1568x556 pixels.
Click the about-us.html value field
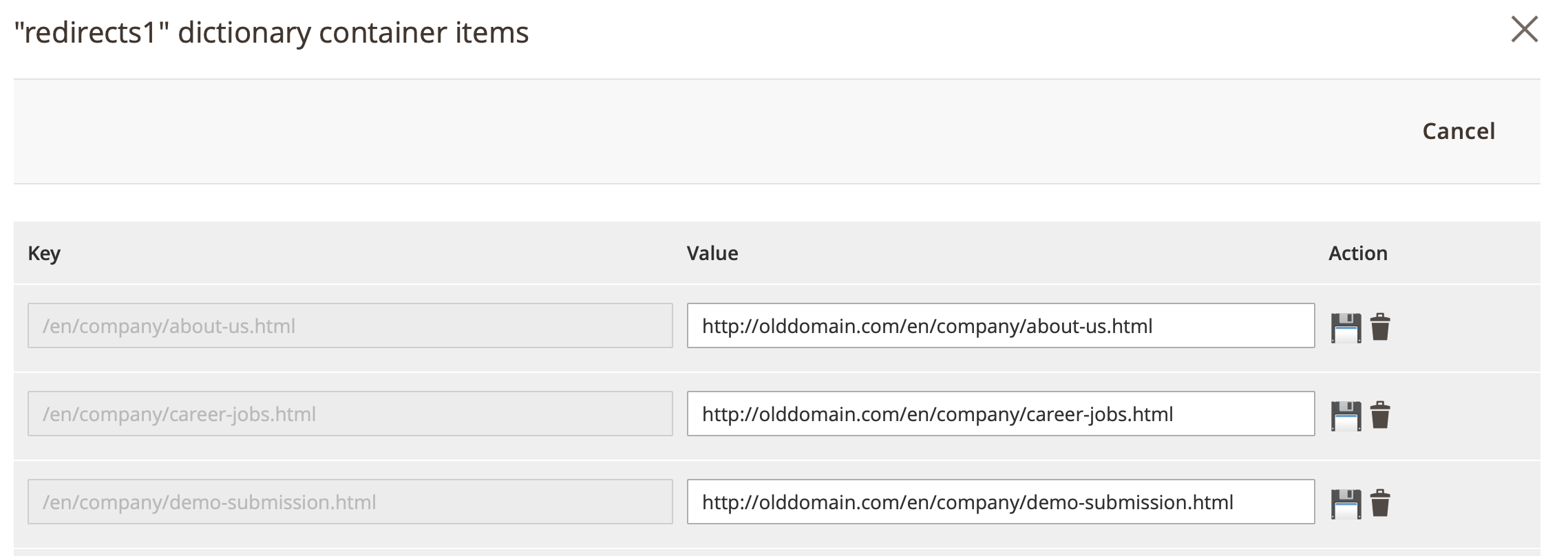click(x=1001, y=325)
